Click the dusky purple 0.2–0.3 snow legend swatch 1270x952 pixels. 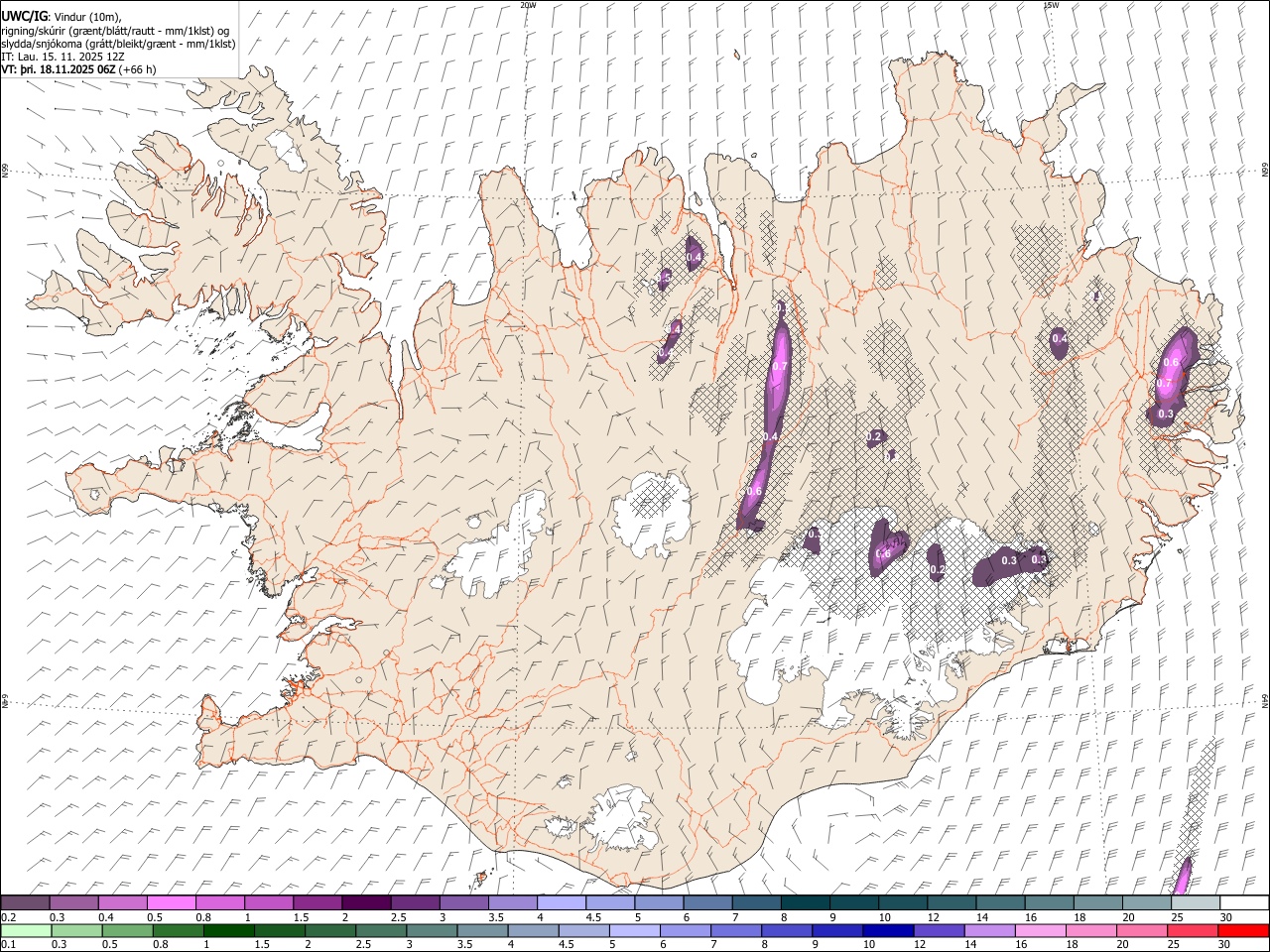coord(26,902)
